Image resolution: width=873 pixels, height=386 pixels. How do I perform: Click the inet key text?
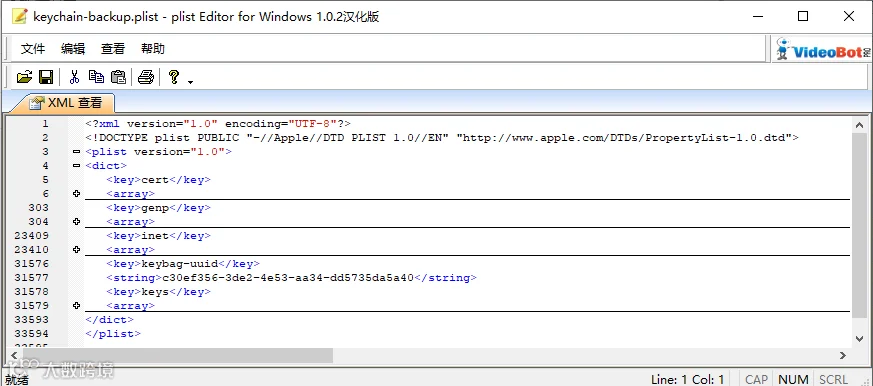point(155,236)
